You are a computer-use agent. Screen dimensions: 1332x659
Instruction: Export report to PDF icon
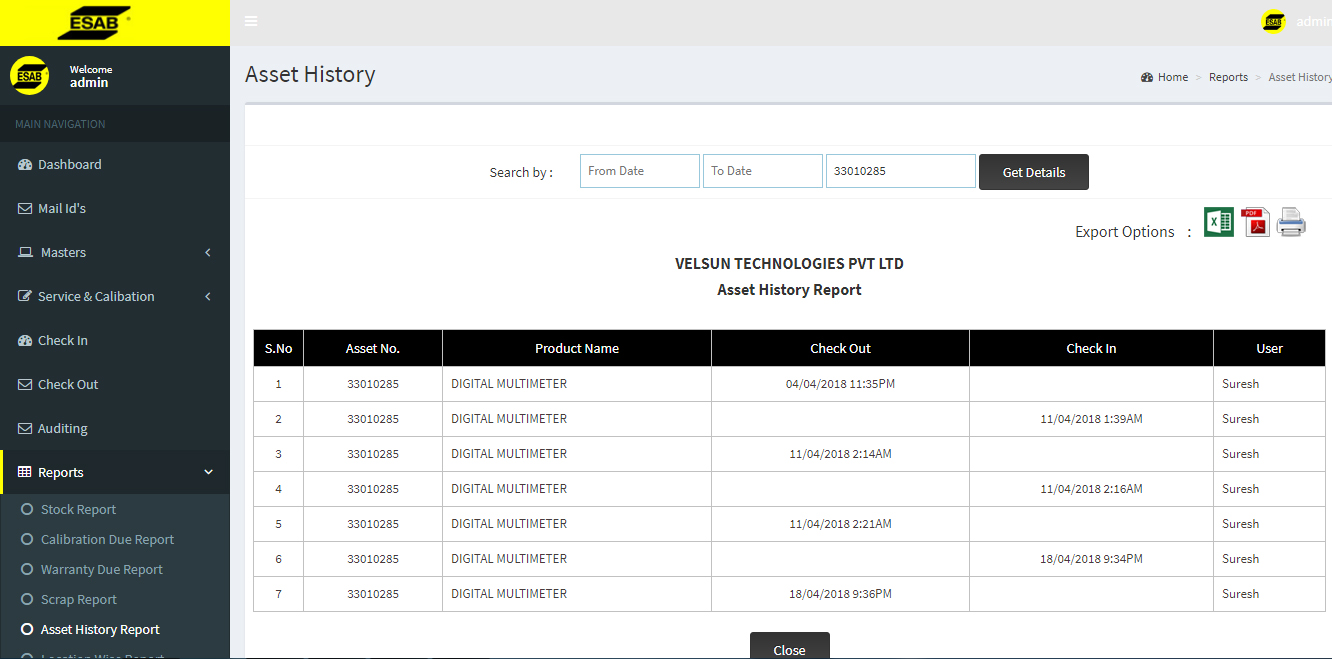tap(1255, 222)
